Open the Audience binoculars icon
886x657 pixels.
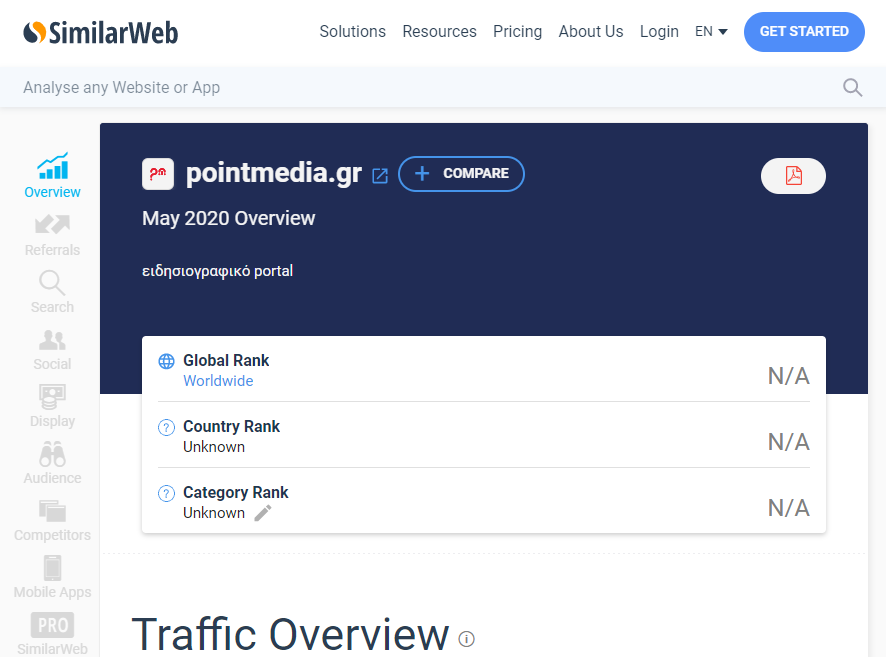tap(53, 454)
